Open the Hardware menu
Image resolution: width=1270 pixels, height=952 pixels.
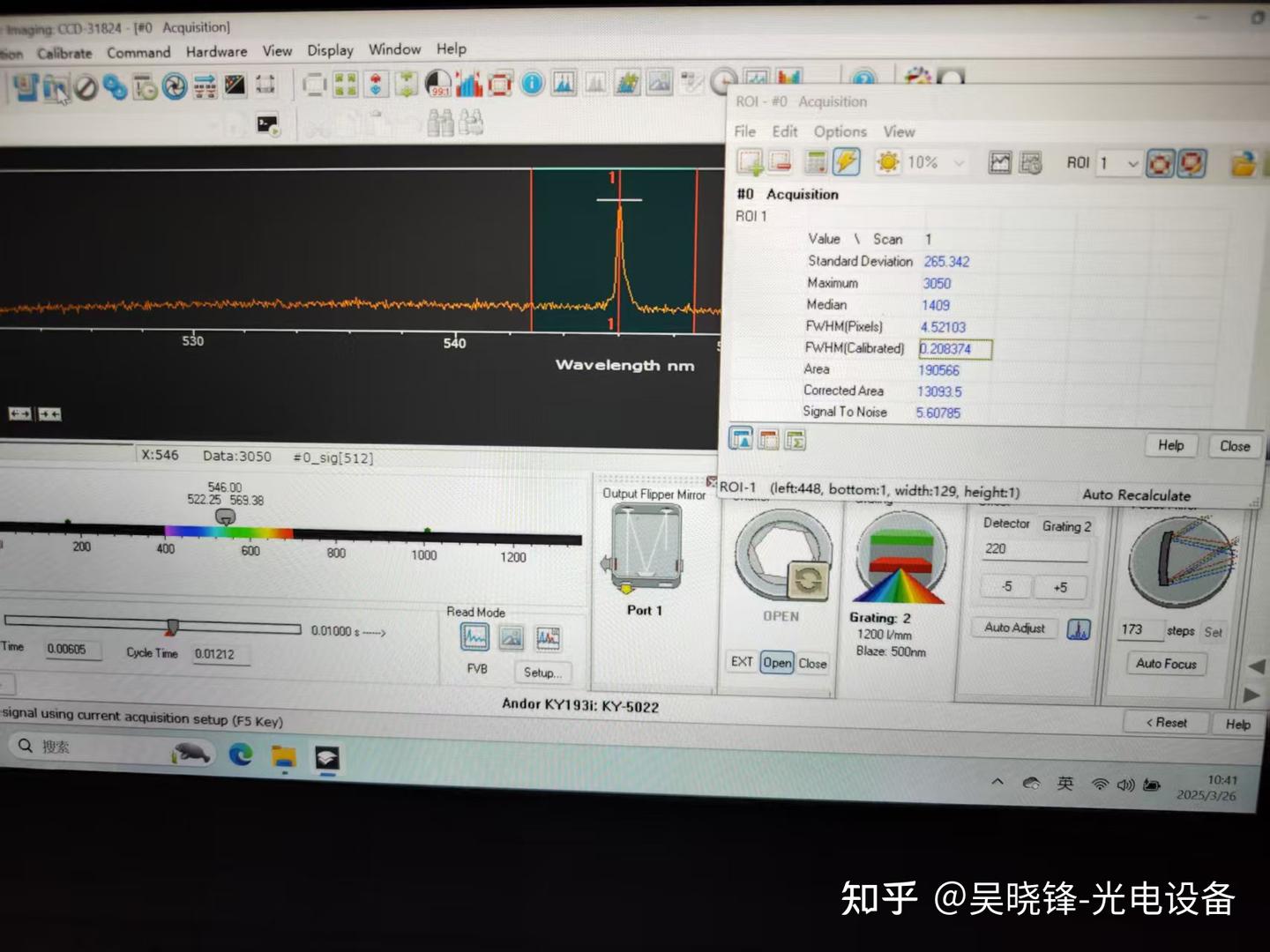coord(216,51)
